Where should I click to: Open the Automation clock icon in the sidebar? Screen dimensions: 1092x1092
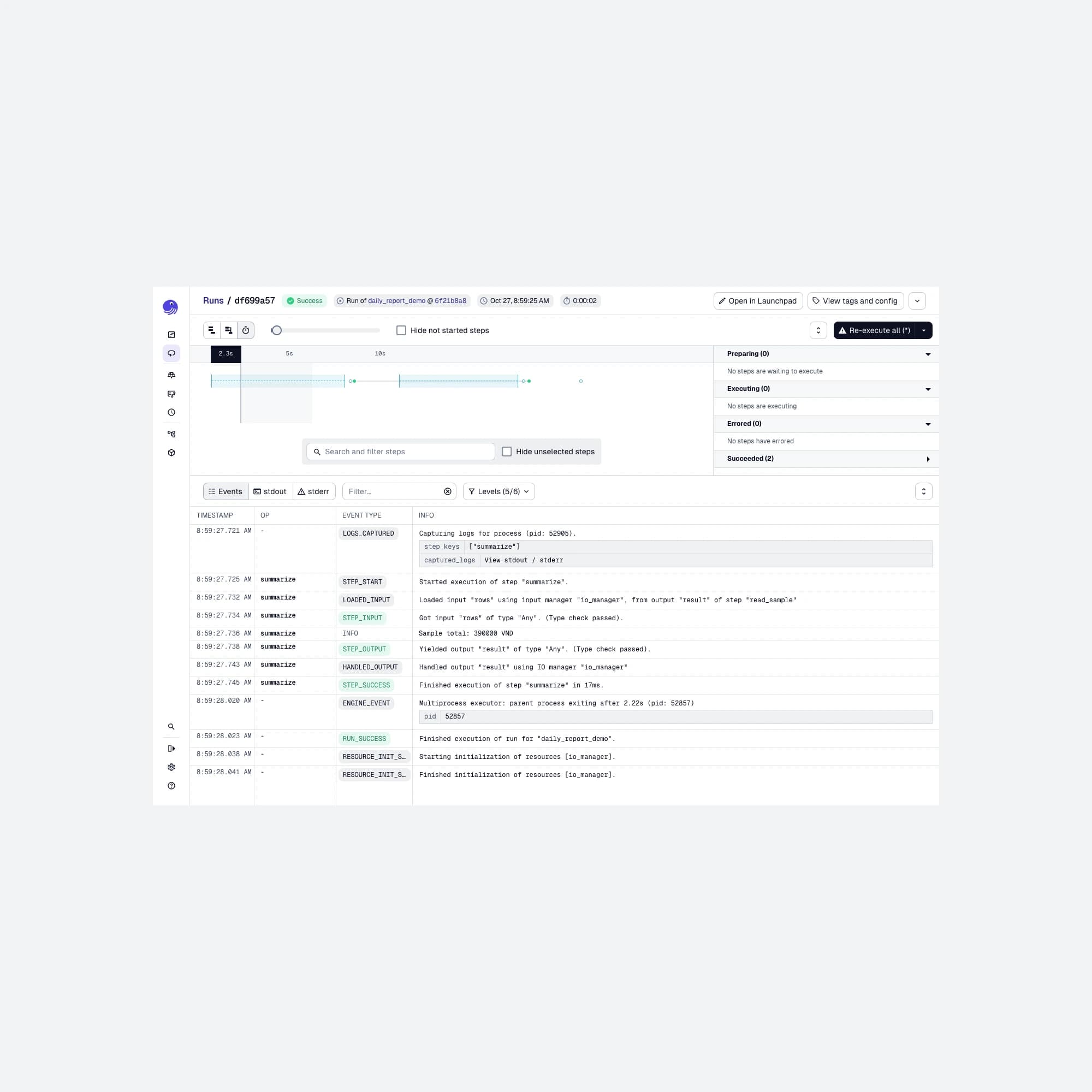[171, 413]
